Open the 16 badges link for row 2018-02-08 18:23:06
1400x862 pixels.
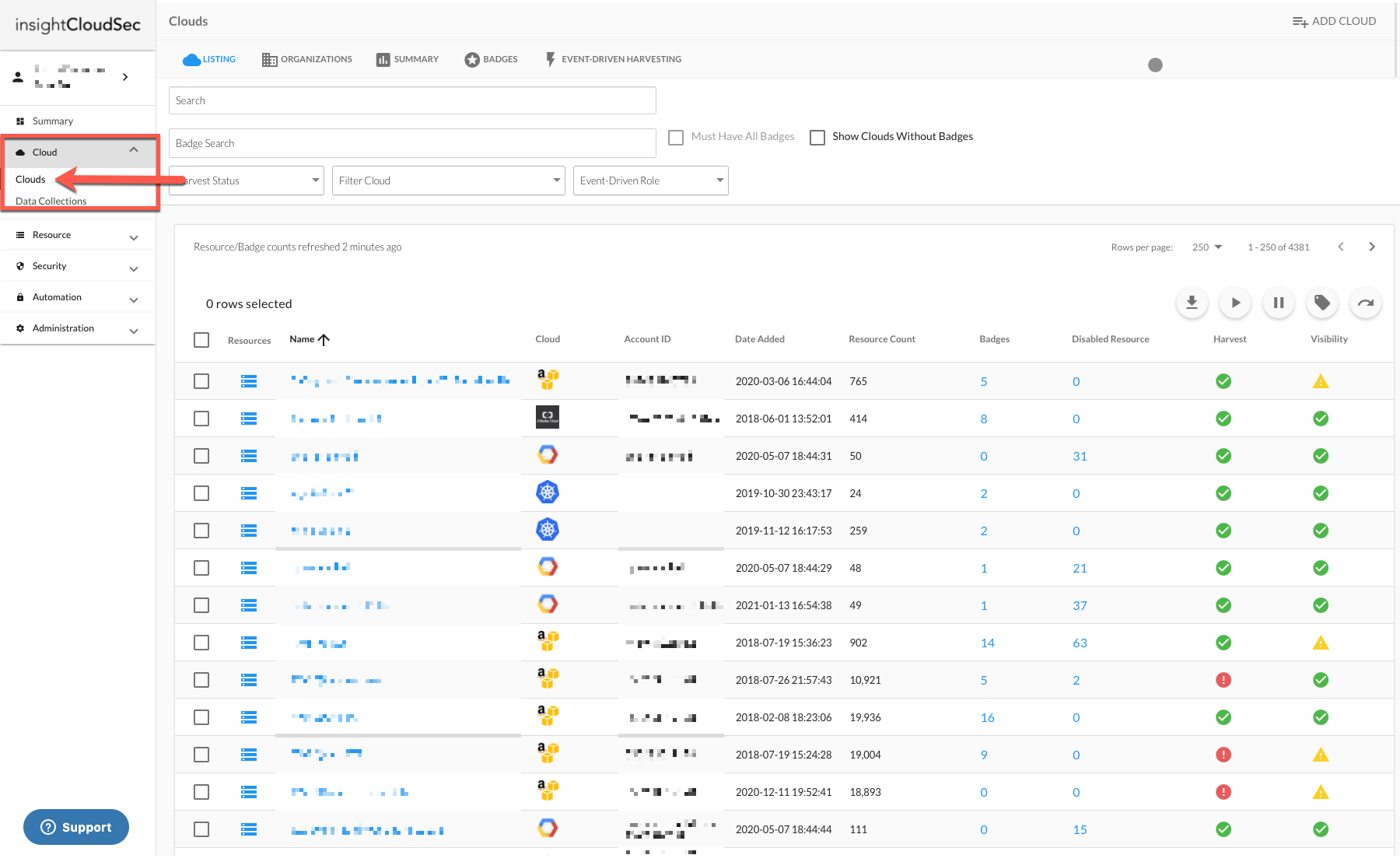988,717
